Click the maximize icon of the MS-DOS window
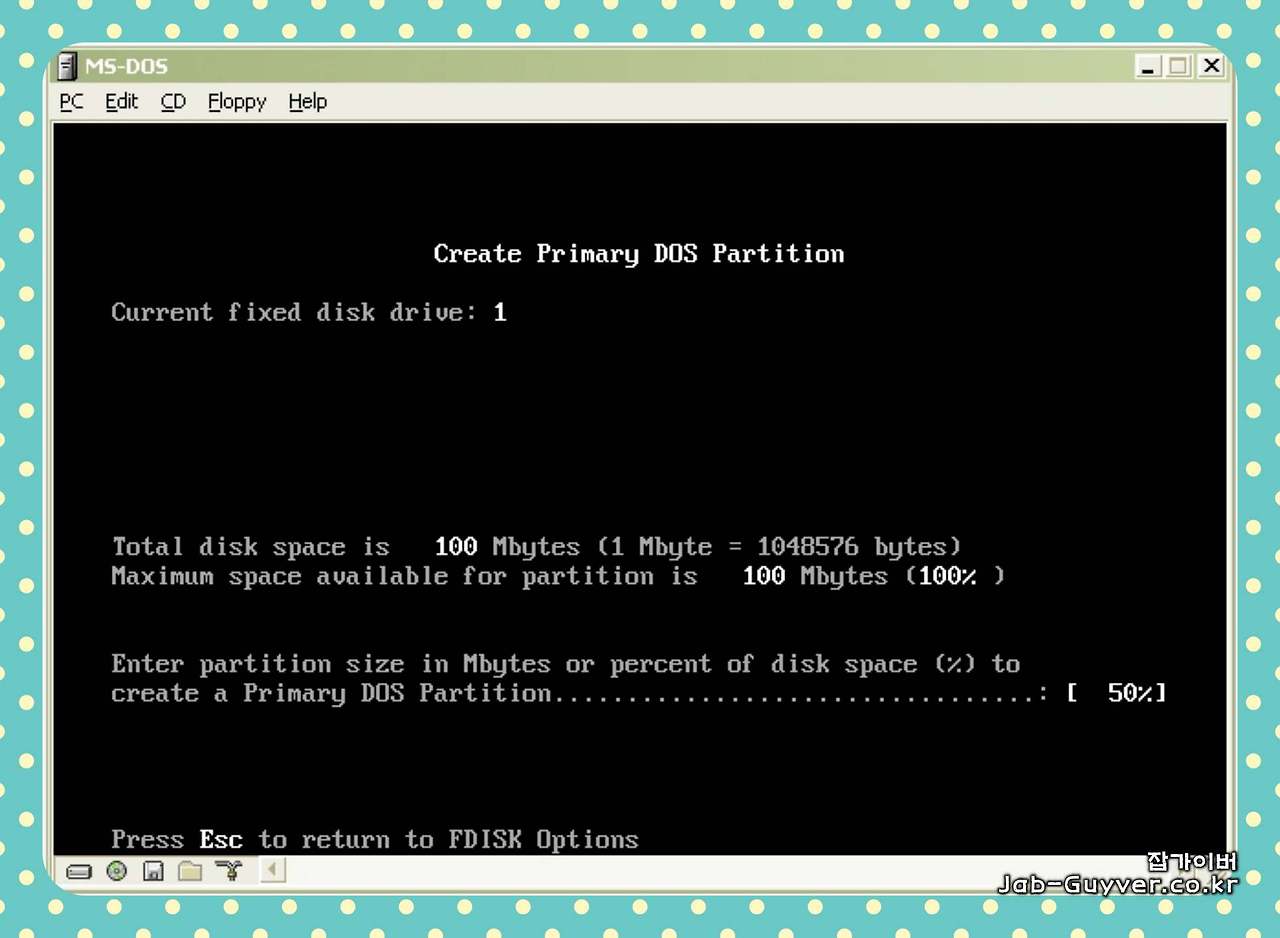1280x938 pixels. [x=1178, y=66]
